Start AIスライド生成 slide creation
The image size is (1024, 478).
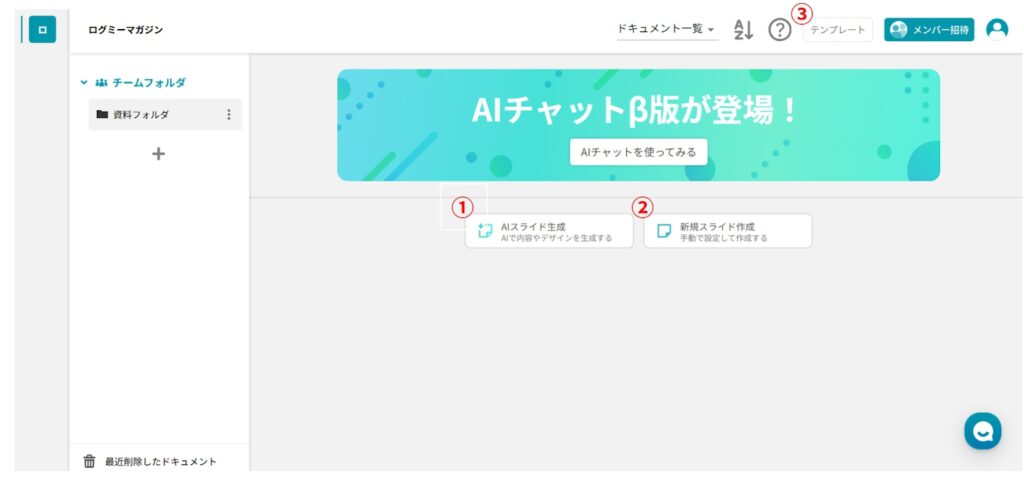pyautogui.click(x=549, y=232)
